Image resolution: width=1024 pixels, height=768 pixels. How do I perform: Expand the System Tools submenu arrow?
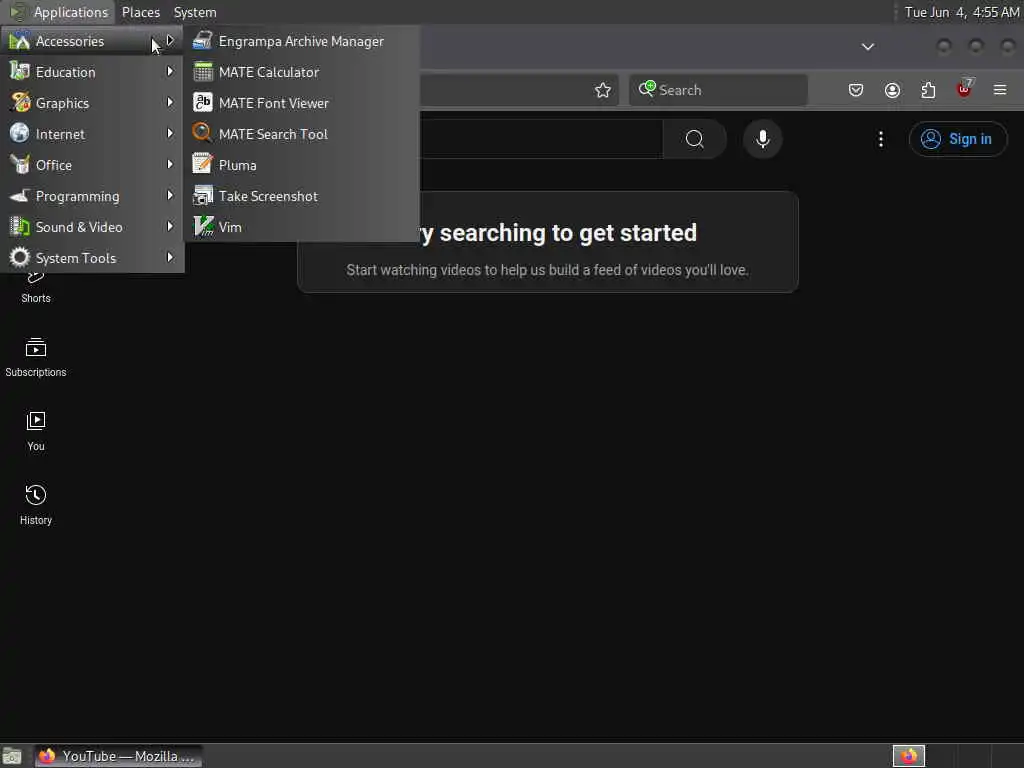coord(170,257)
